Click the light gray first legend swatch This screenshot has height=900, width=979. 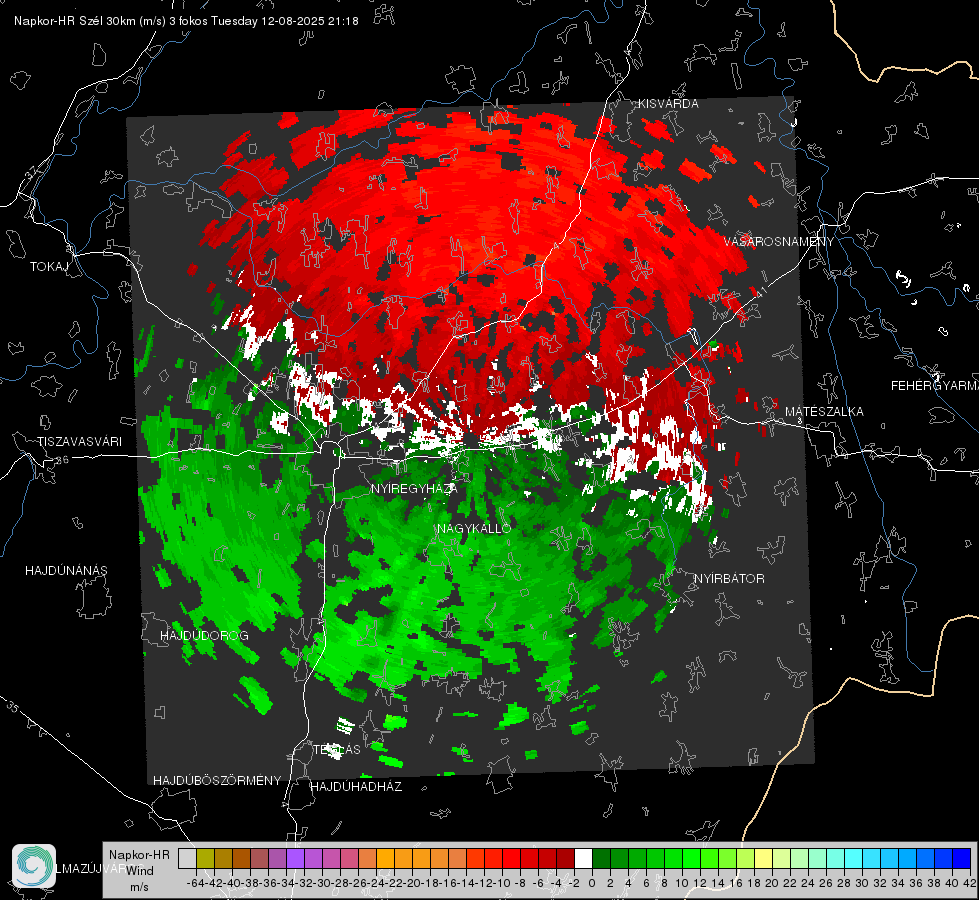187,858
